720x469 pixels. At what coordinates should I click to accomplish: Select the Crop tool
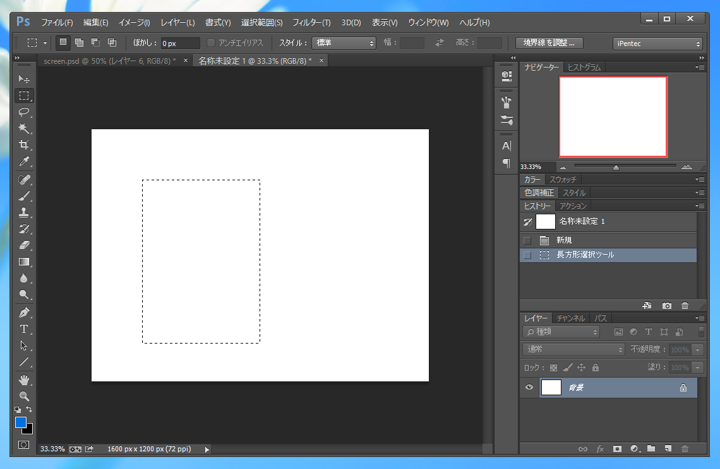[24, 145]
